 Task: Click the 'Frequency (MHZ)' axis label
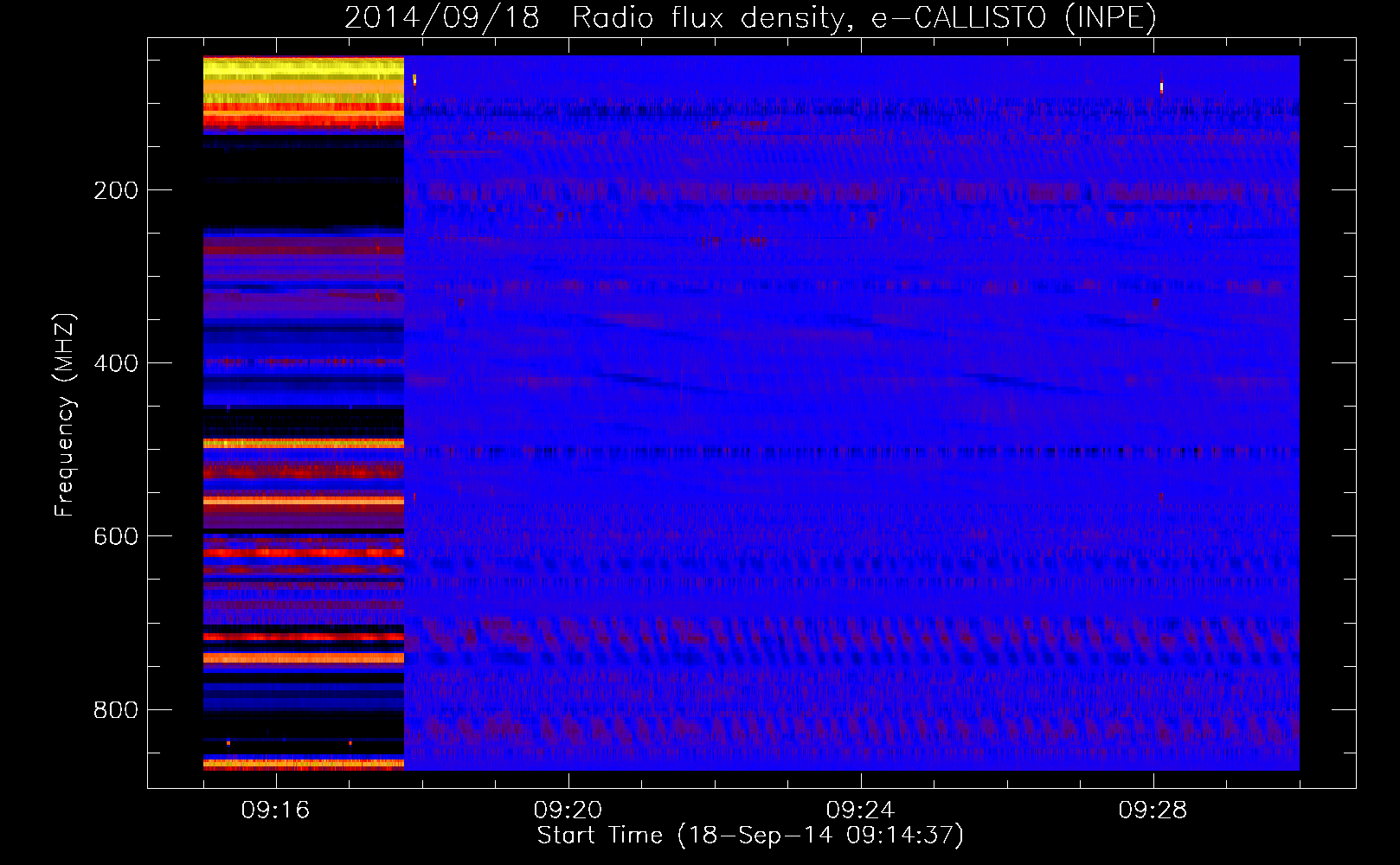pyautogui.click(x=64, y=415)
